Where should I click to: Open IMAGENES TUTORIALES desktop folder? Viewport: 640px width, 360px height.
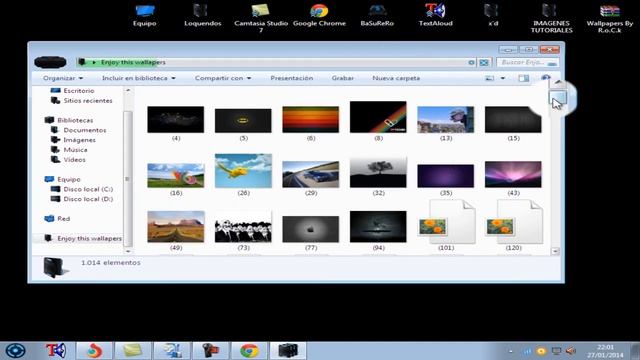tap(551, 18)
